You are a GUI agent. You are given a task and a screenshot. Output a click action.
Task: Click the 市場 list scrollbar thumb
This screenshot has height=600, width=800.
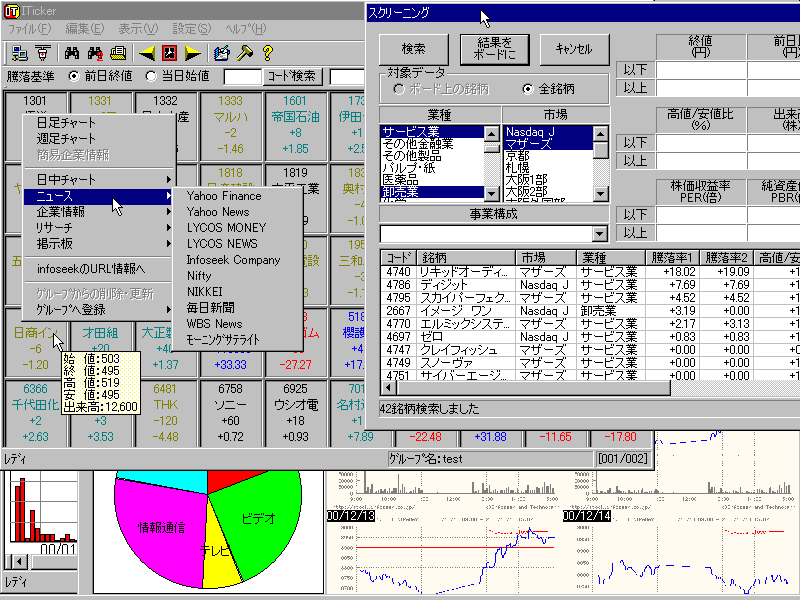coord(601,151)
